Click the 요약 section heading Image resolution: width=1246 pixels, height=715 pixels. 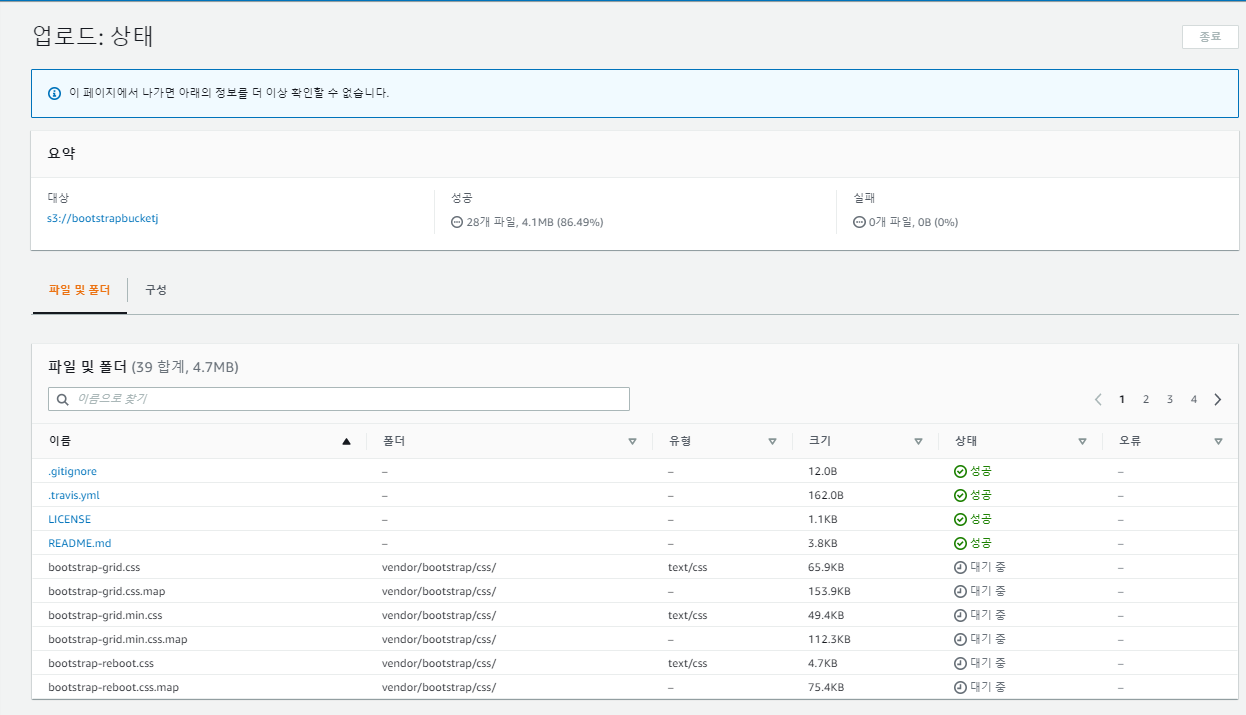pyautogui.click(x=62, y=154)
